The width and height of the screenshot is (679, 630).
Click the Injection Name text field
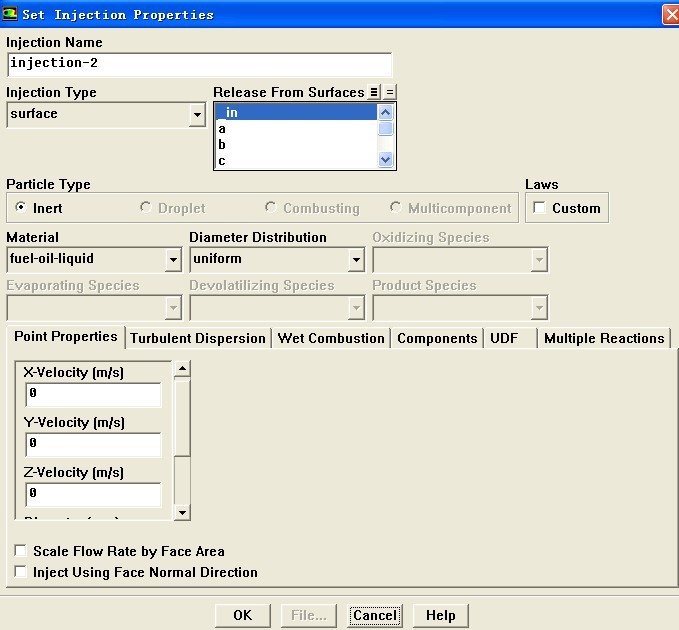pos(199,64)
